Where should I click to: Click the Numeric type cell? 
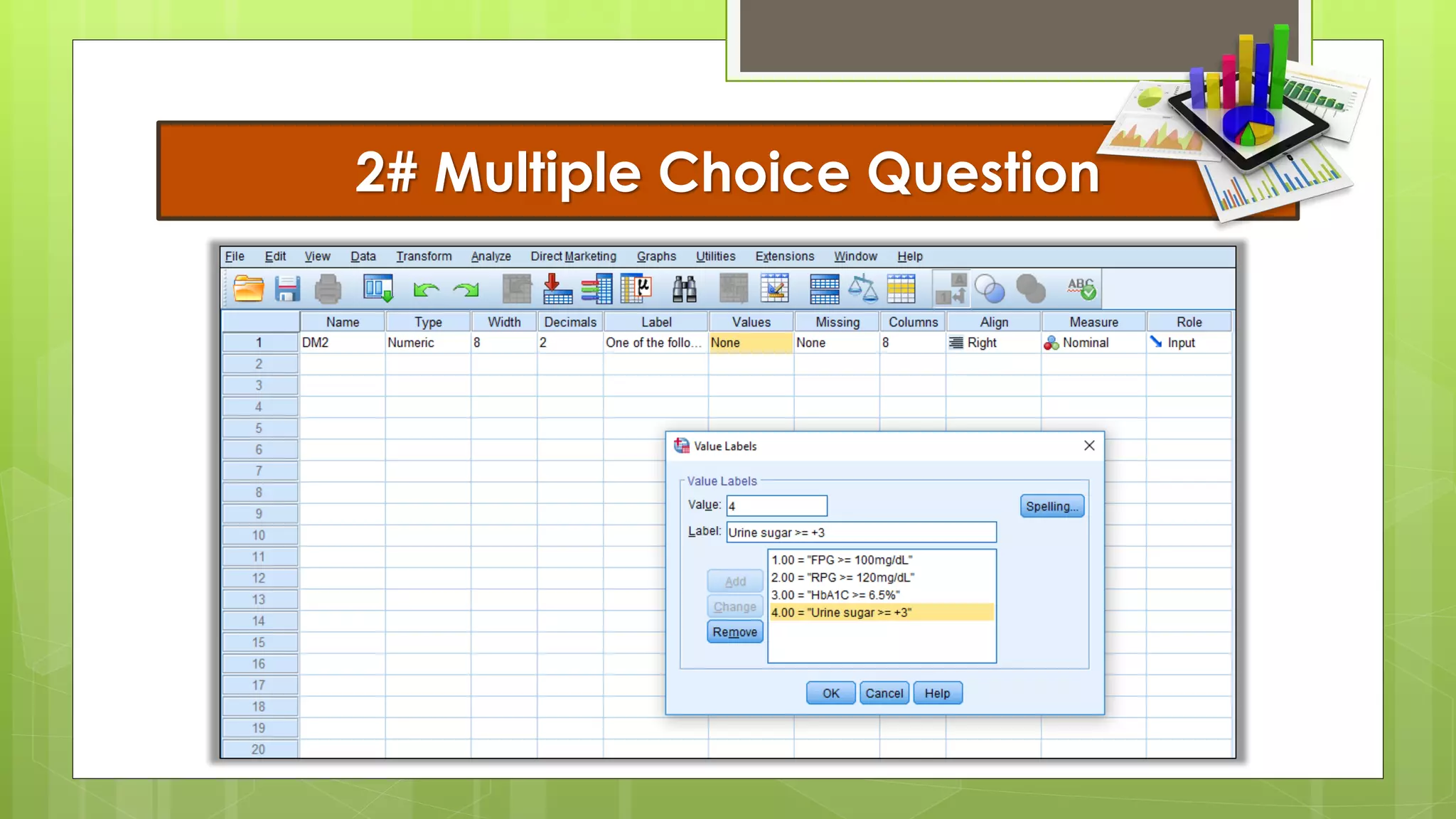point(428,343)
